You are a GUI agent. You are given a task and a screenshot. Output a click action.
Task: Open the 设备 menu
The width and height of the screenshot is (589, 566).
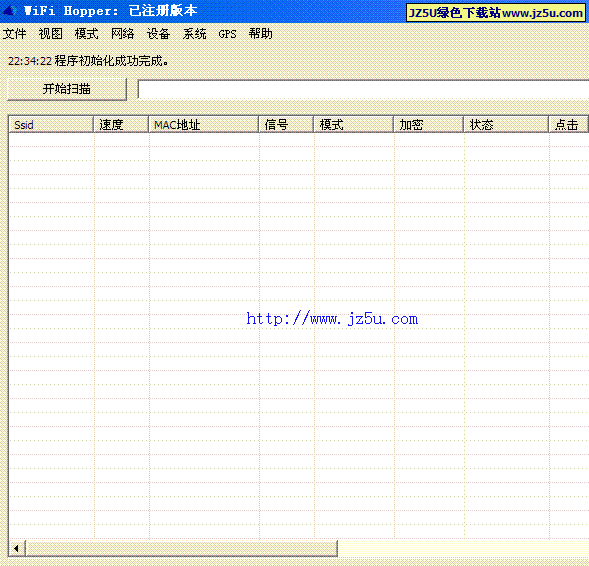click(159, 34)
